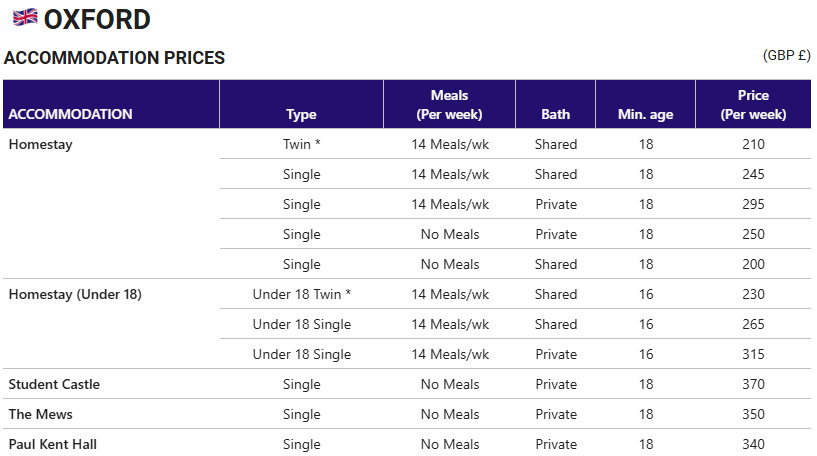Select the OXFORD heading text
The image size is (817, 456).
coord(97,20)
